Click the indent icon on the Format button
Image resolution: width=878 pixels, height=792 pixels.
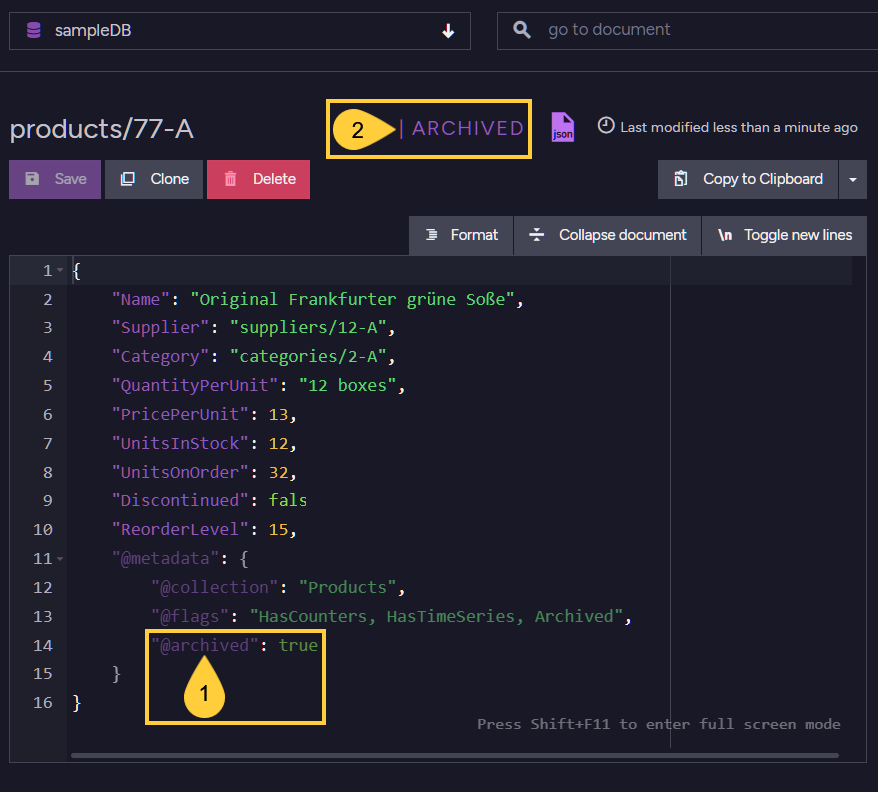(x=431, y=235)
